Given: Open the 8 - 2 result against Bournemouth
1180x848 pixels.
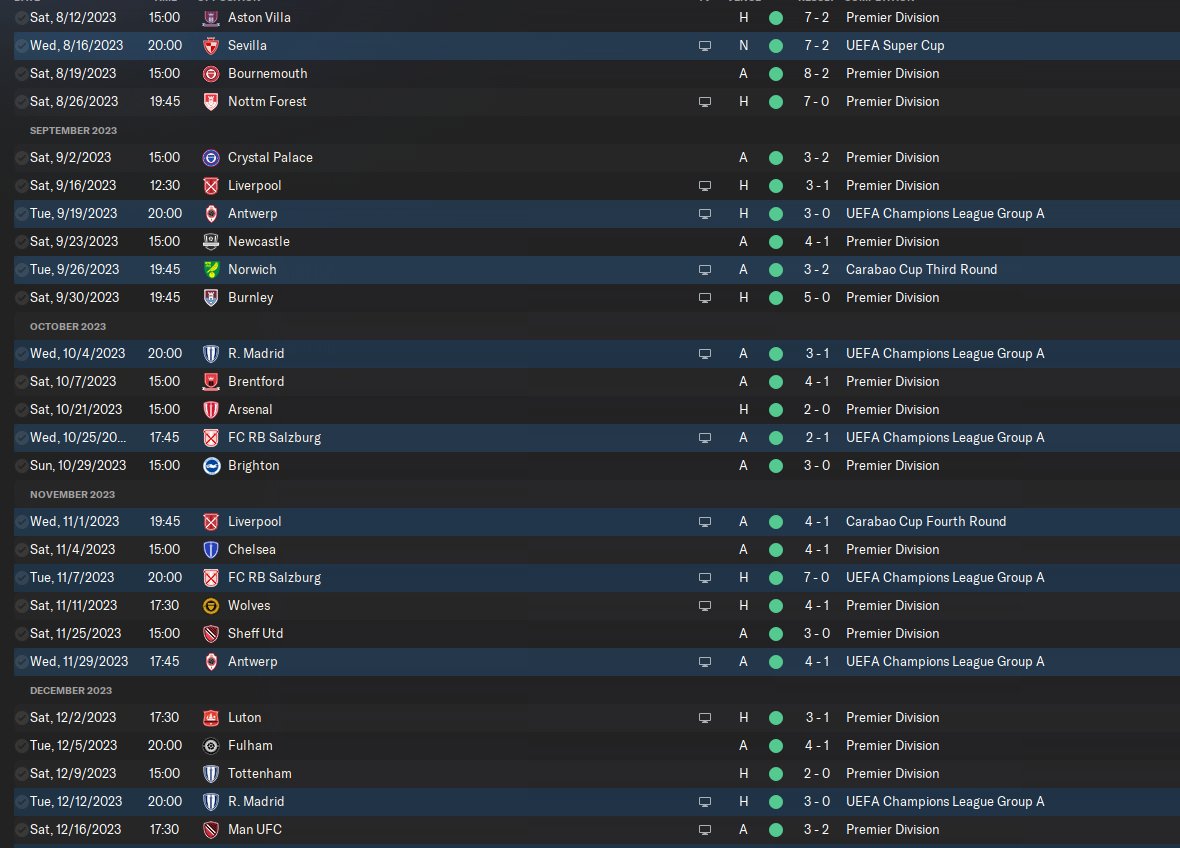Looking at the screenshot, I should 816,74.
